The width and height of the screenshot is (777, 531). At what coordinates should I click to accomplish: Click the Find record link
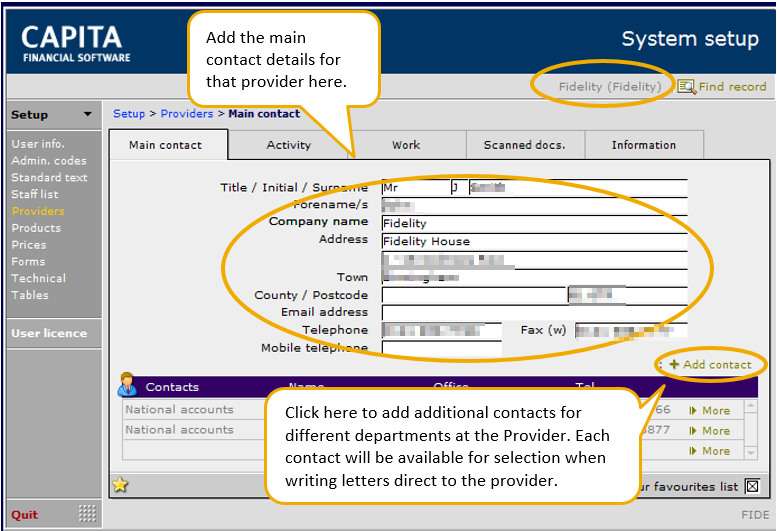(x=732, y=87)
